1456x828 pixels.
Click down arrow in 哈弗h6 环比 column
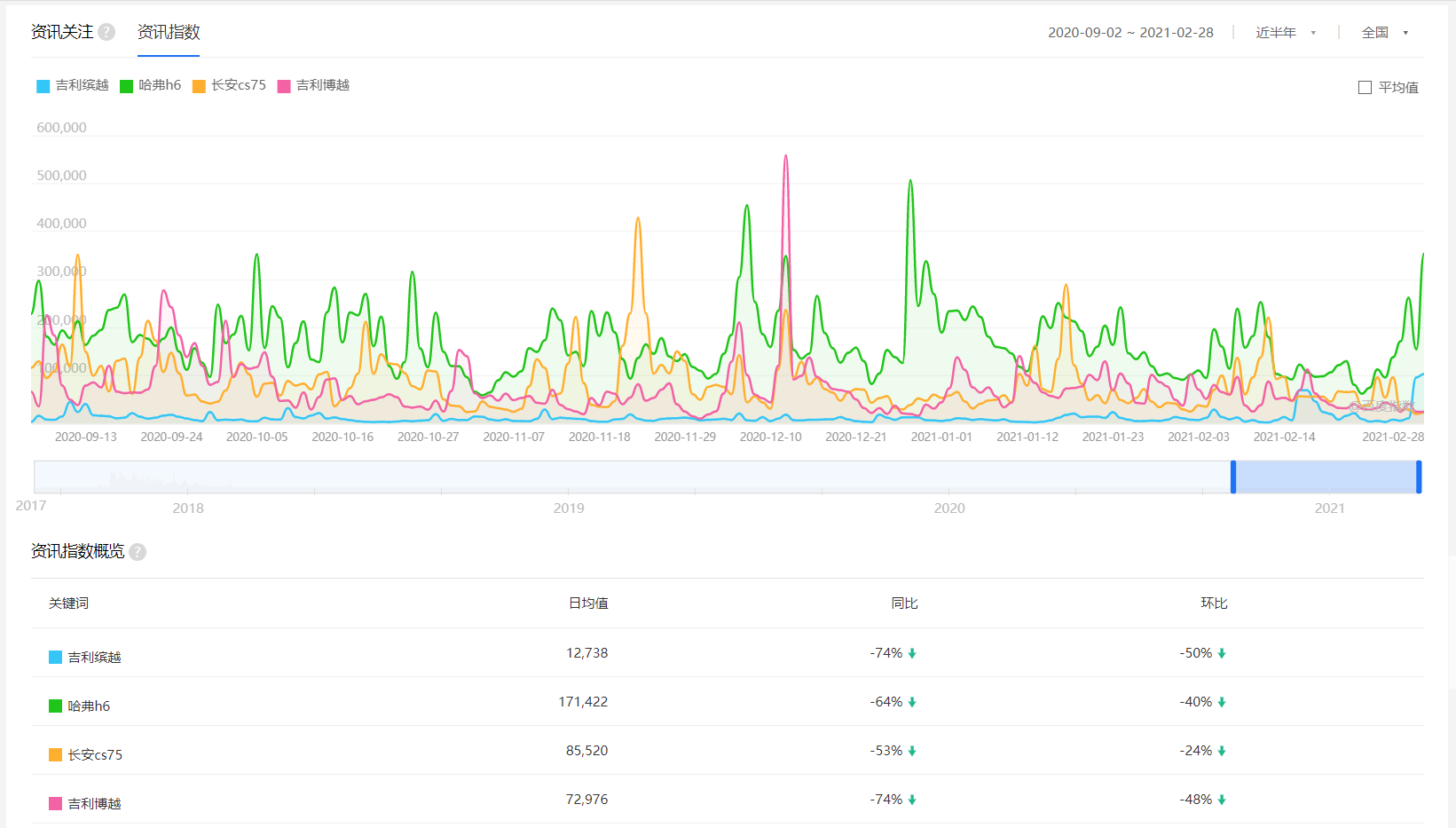(x=1222, y=703)
